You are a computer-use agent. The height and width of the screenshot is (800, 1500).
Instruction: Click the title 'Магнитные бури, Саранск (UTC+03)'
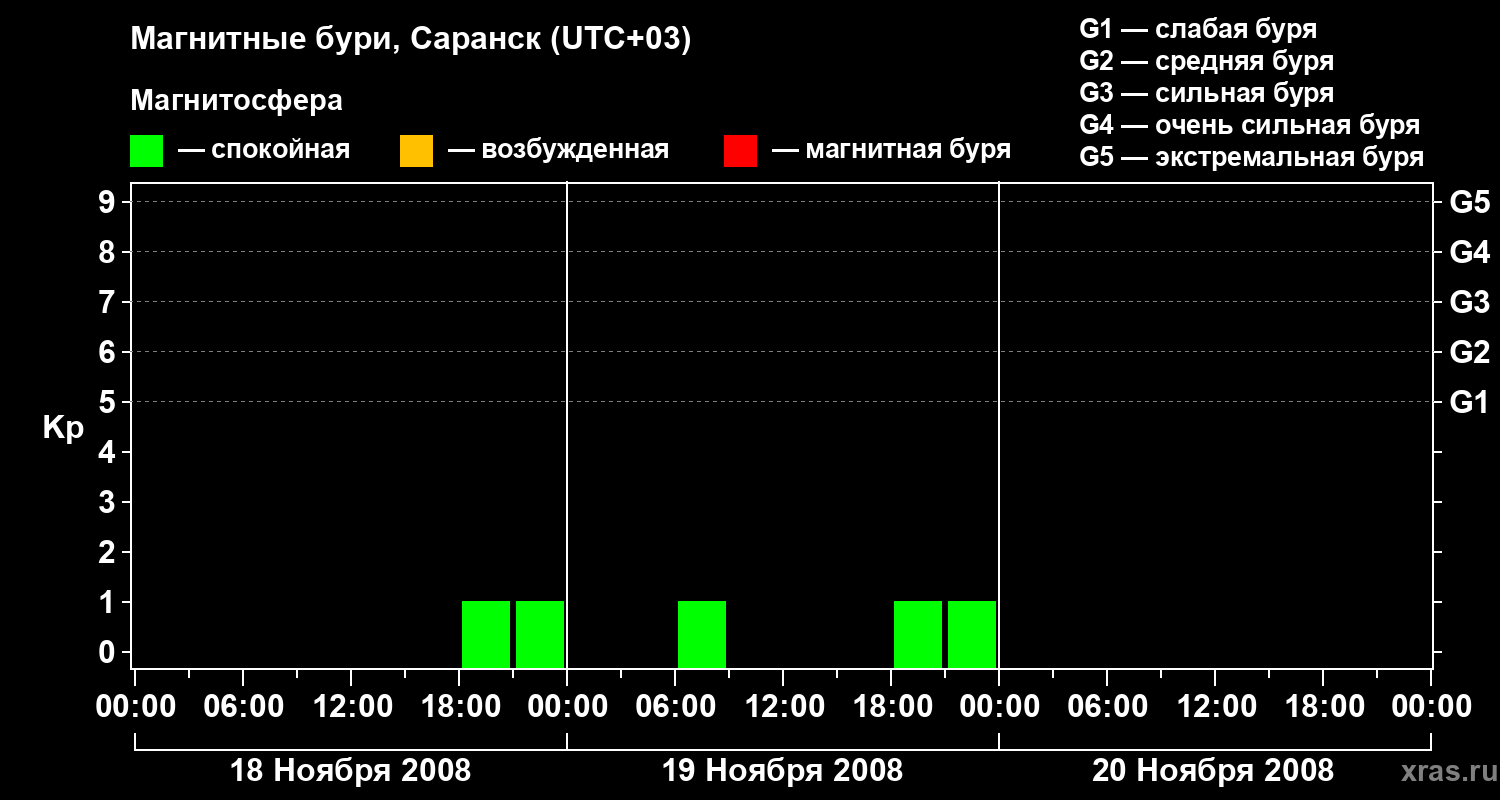point(411,40)
